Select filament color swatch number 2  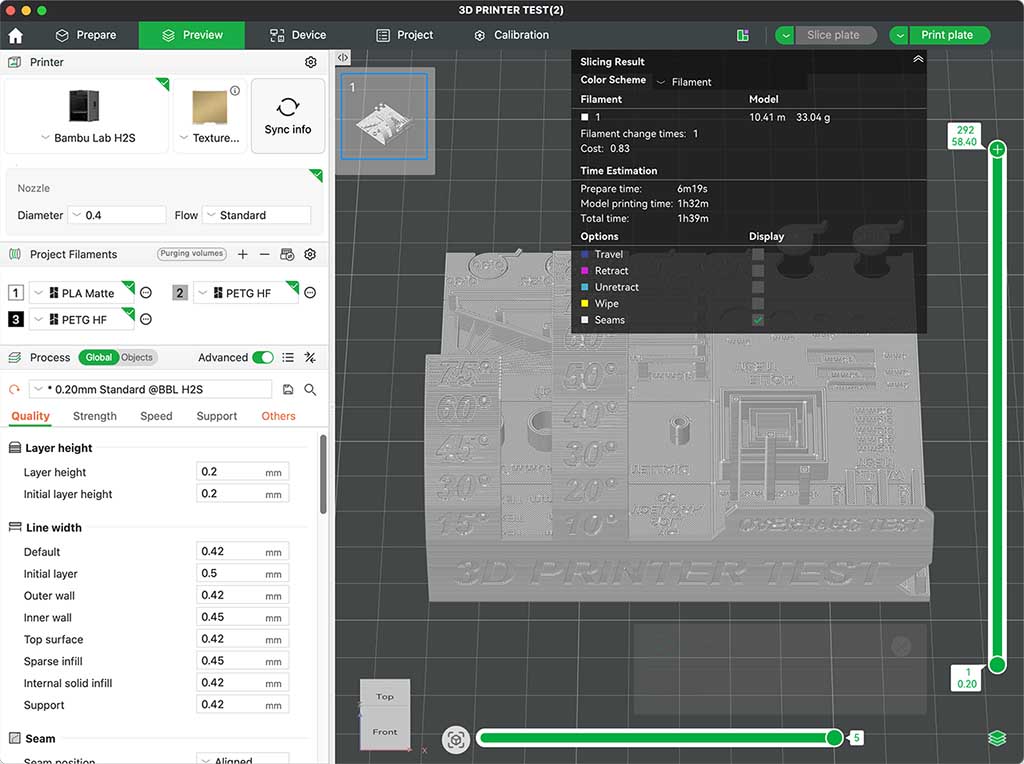pyautogui.click(x=180, y=293)
